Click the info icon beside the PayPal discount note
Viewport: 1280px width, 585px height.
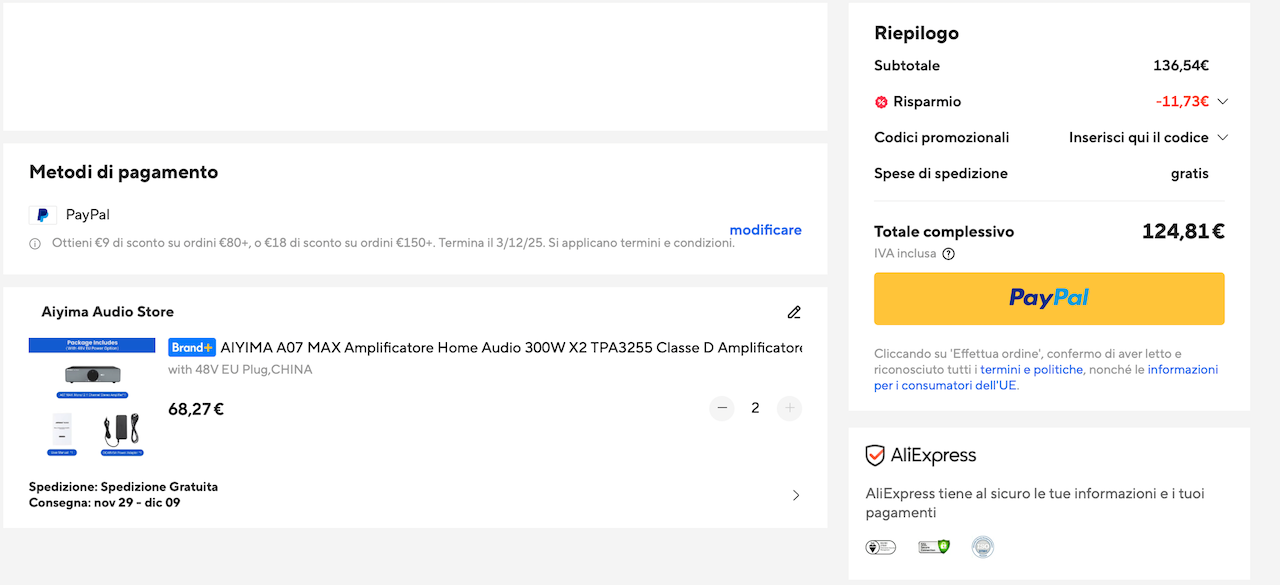pyautogui.click(x=35, y=243)
